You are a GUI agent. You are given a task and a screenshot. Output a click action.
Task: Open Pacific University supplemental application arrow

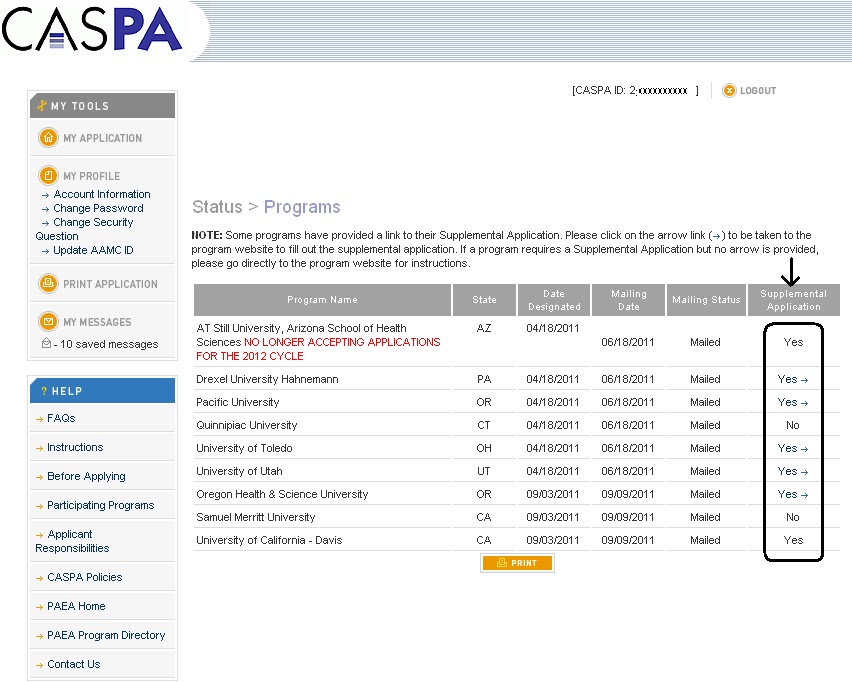[x=804, y=403]
